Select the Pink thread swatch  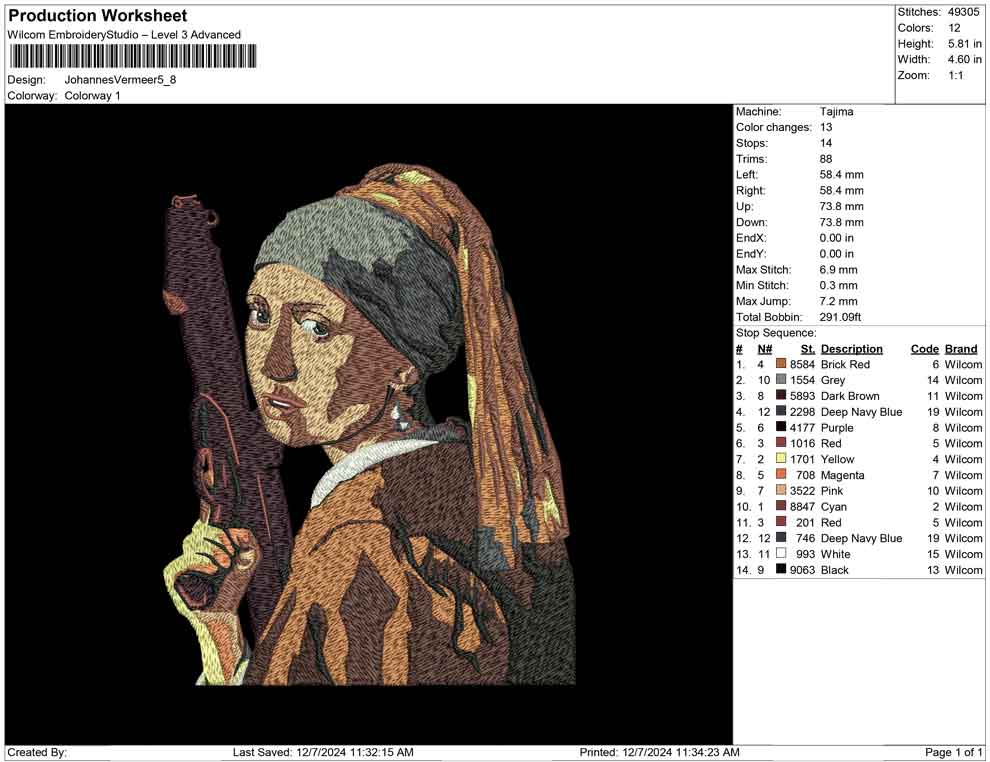click(x=781, y=491)
